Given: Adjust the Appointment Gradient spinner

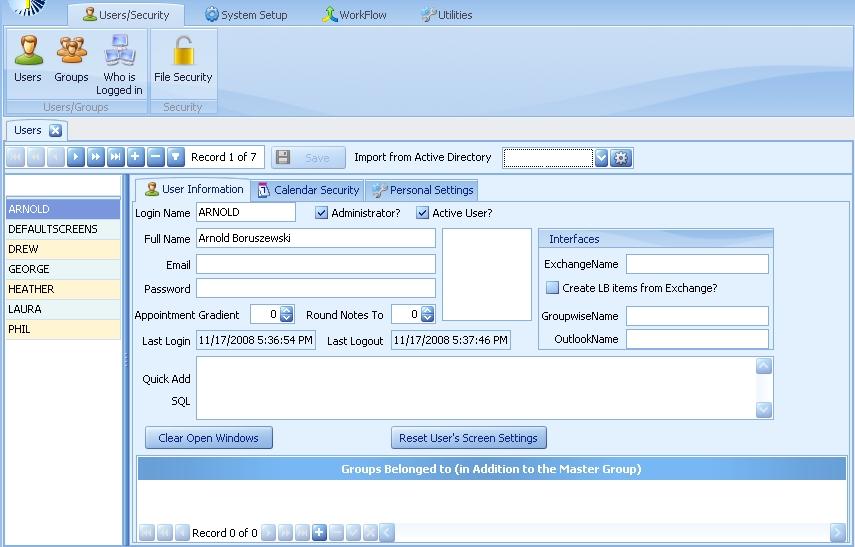Looking at the screenshot, I should pyautogui.click(x=287, y=314).
